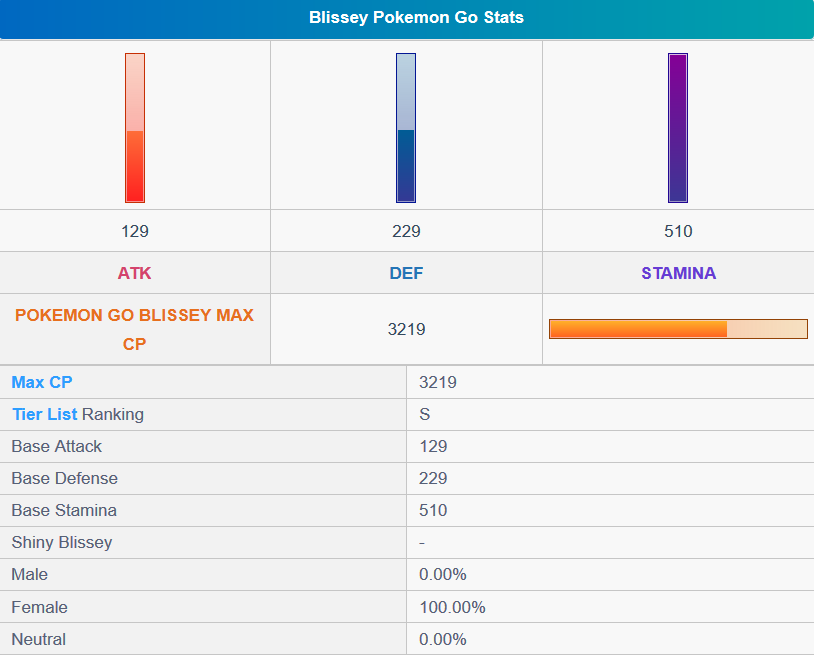Select POKEMON GO BLISSEY MAX CP label
Viewport: 814px width, 655px height.
(x=134, y=329)
